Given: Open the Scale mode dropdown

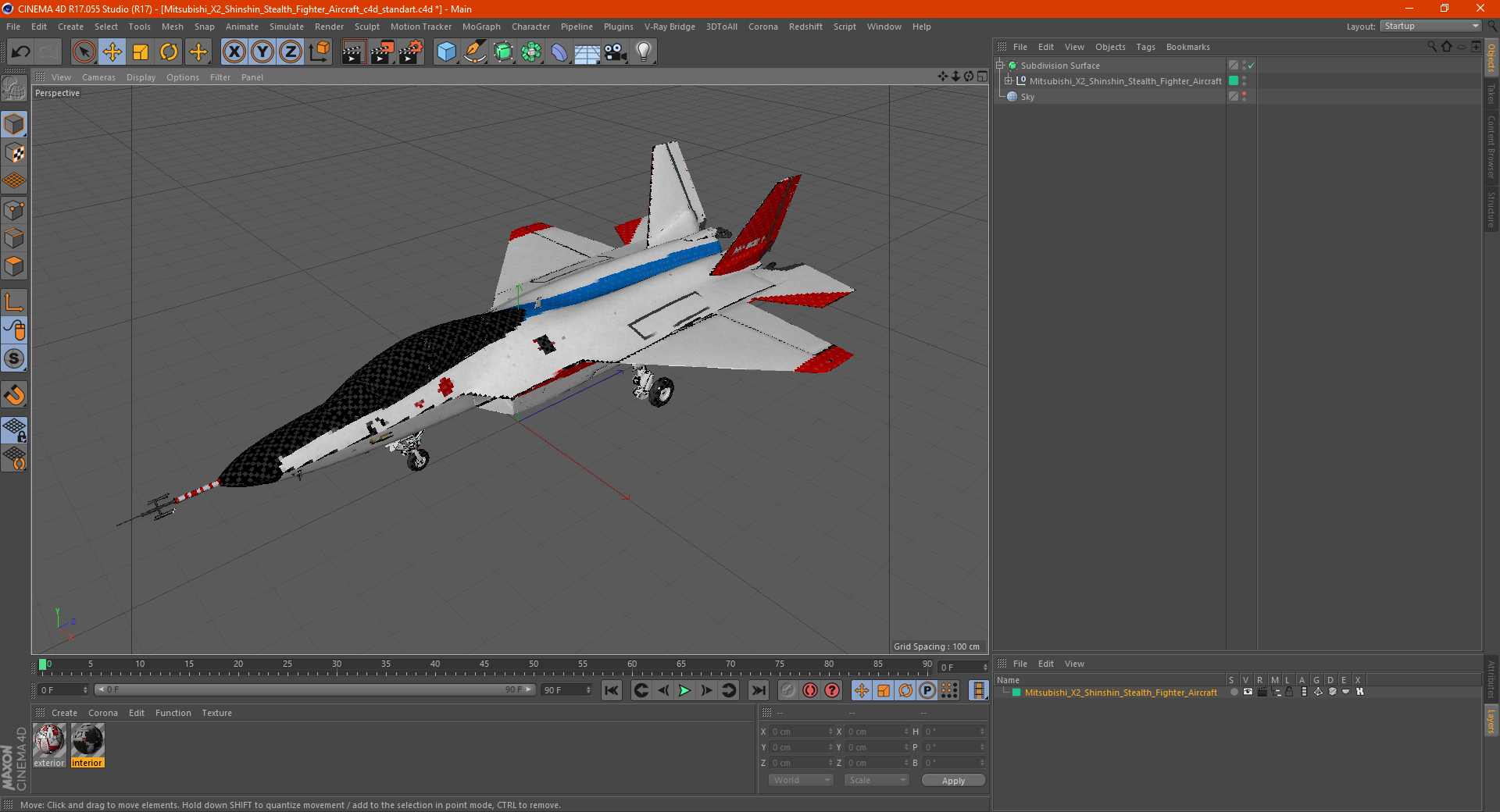Looking at the screenshot, I should pos(877,780).
